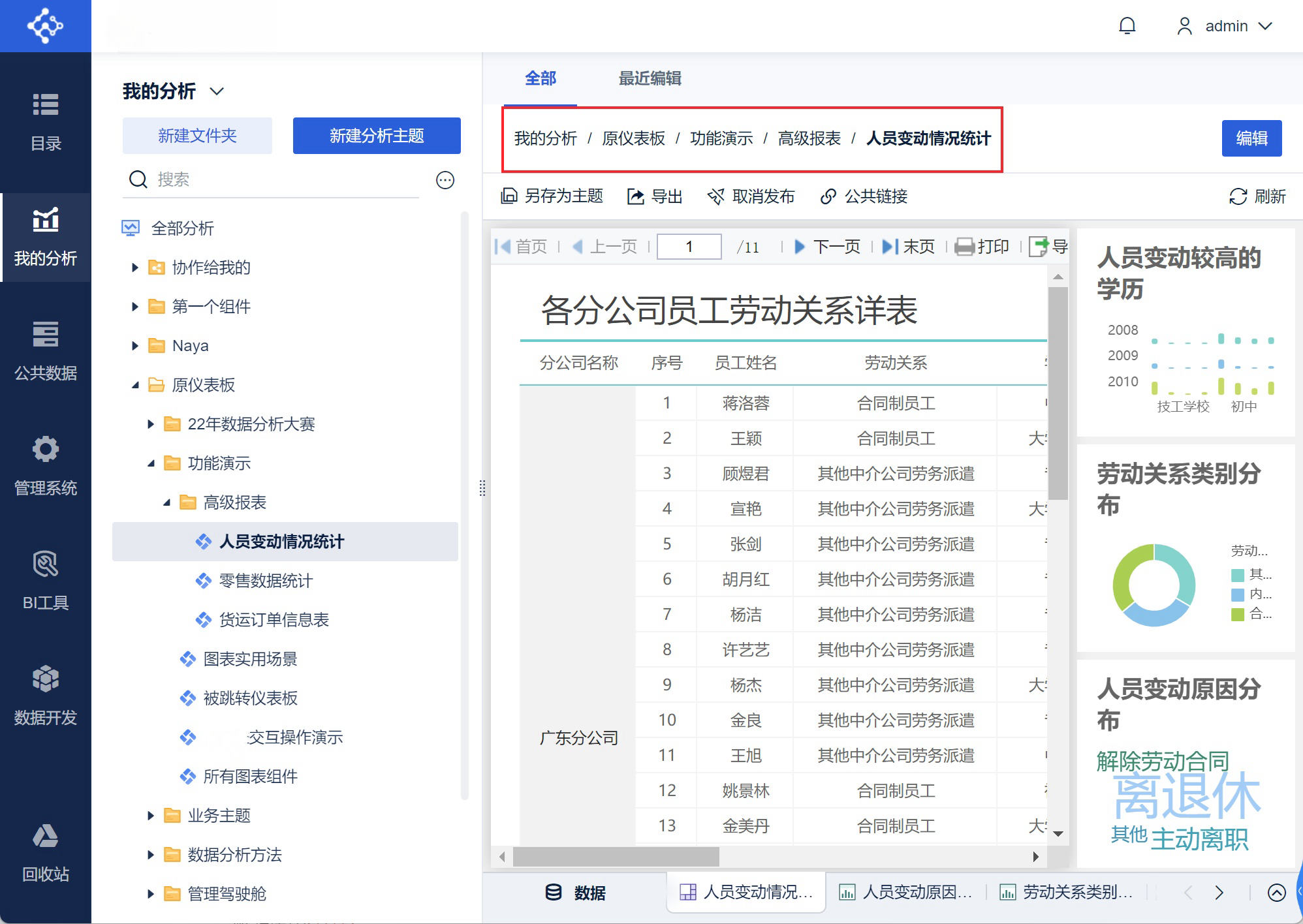
Task: Click the report scroll-down arrow
Action: tap(1058, 833)
